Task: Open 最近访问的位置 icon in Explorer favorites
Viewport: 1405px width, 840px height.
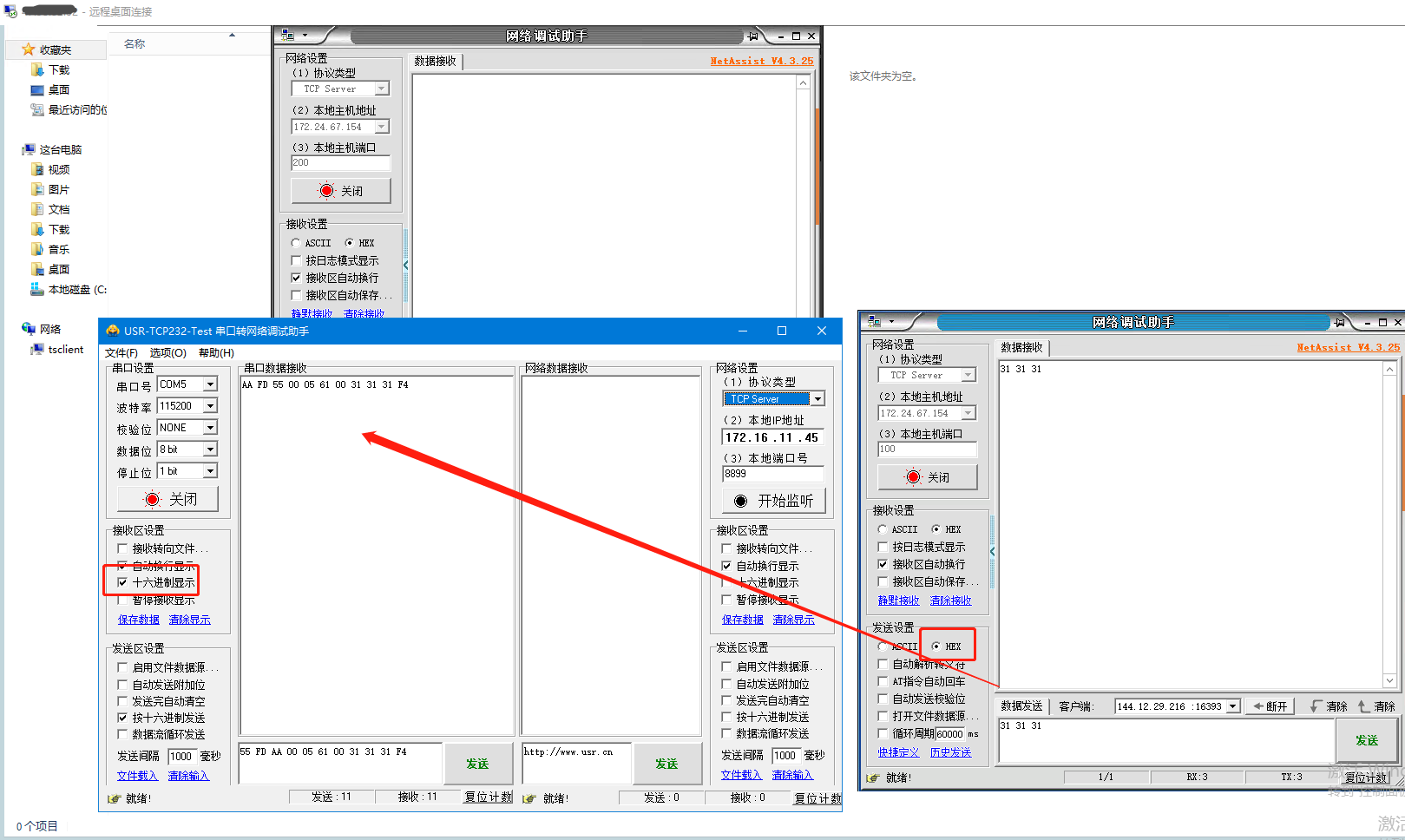Action: coord(37,109)
